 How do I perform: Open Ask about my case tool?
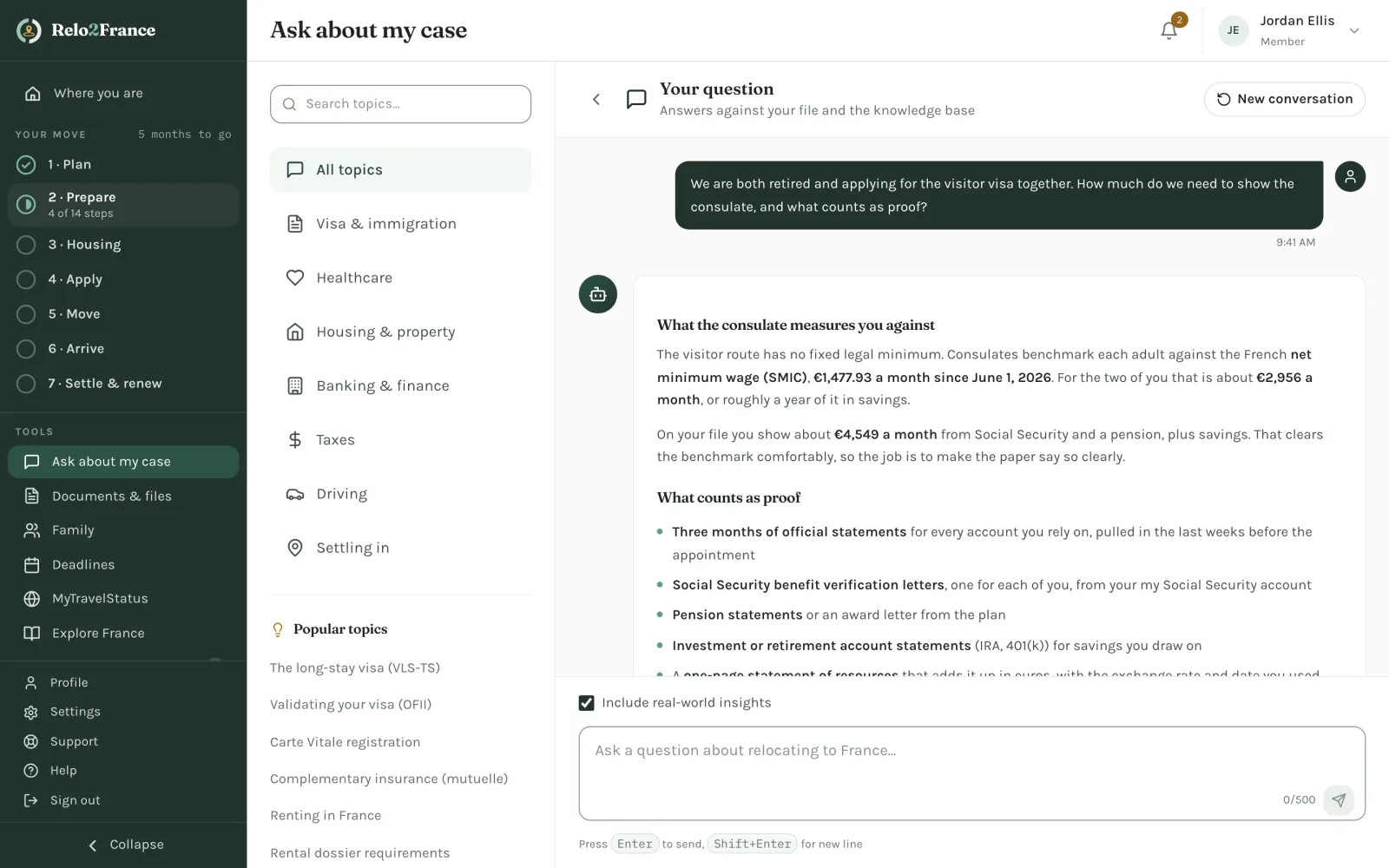point(123,462)
